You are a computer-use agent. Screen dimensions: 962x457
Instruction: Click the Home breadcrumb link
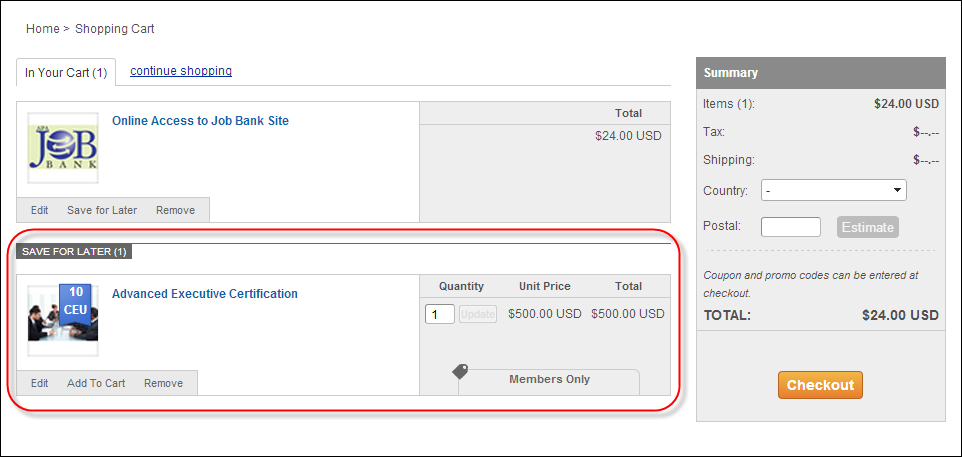42,29
